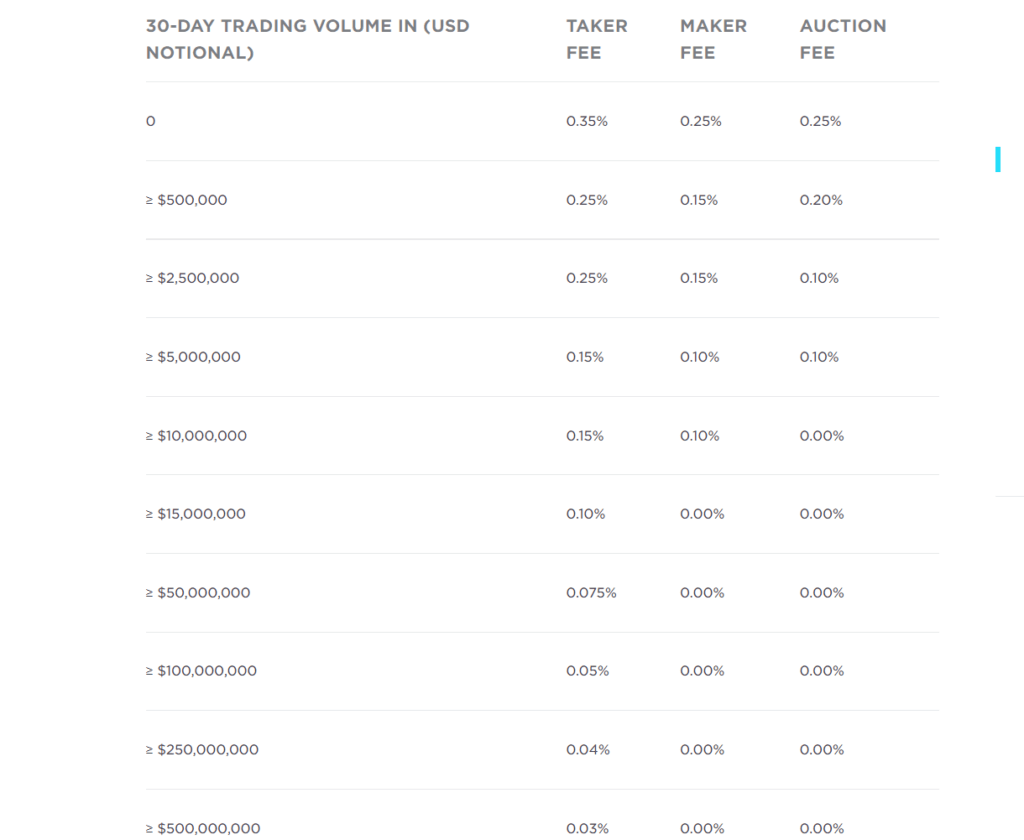Select the ≥ $5,000,000 volume tier
The height and width of the screenshot is (840, 1024).
coord(193,357)
